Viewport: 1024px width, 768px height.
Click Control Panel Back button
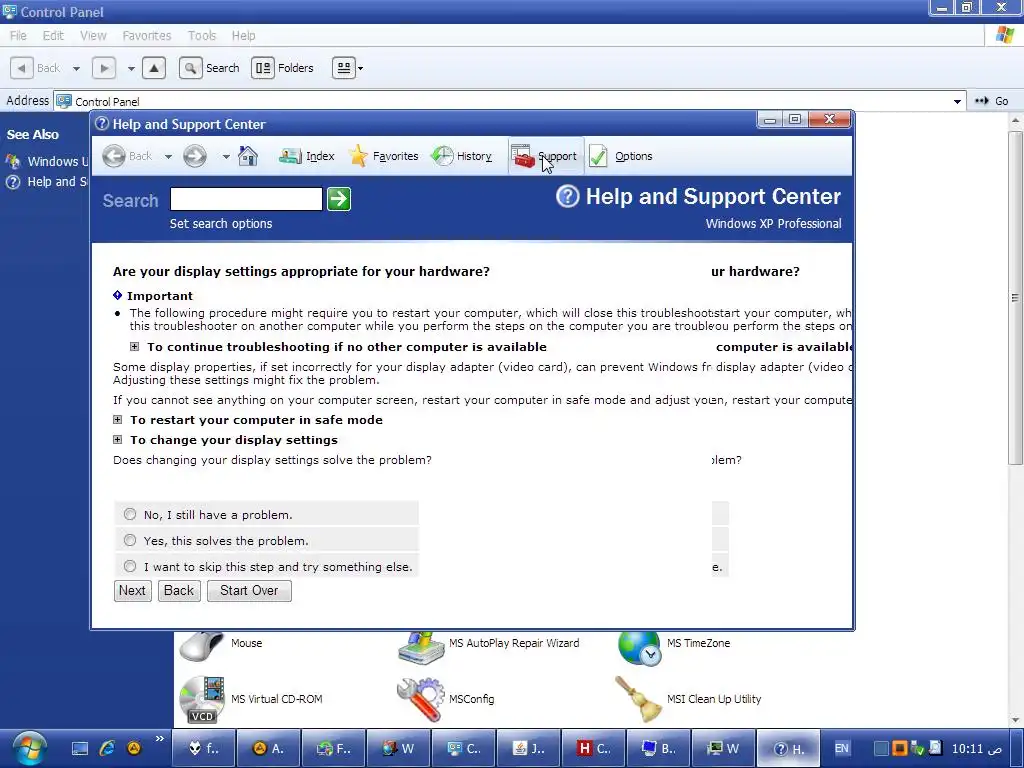[x=37, y=68]
